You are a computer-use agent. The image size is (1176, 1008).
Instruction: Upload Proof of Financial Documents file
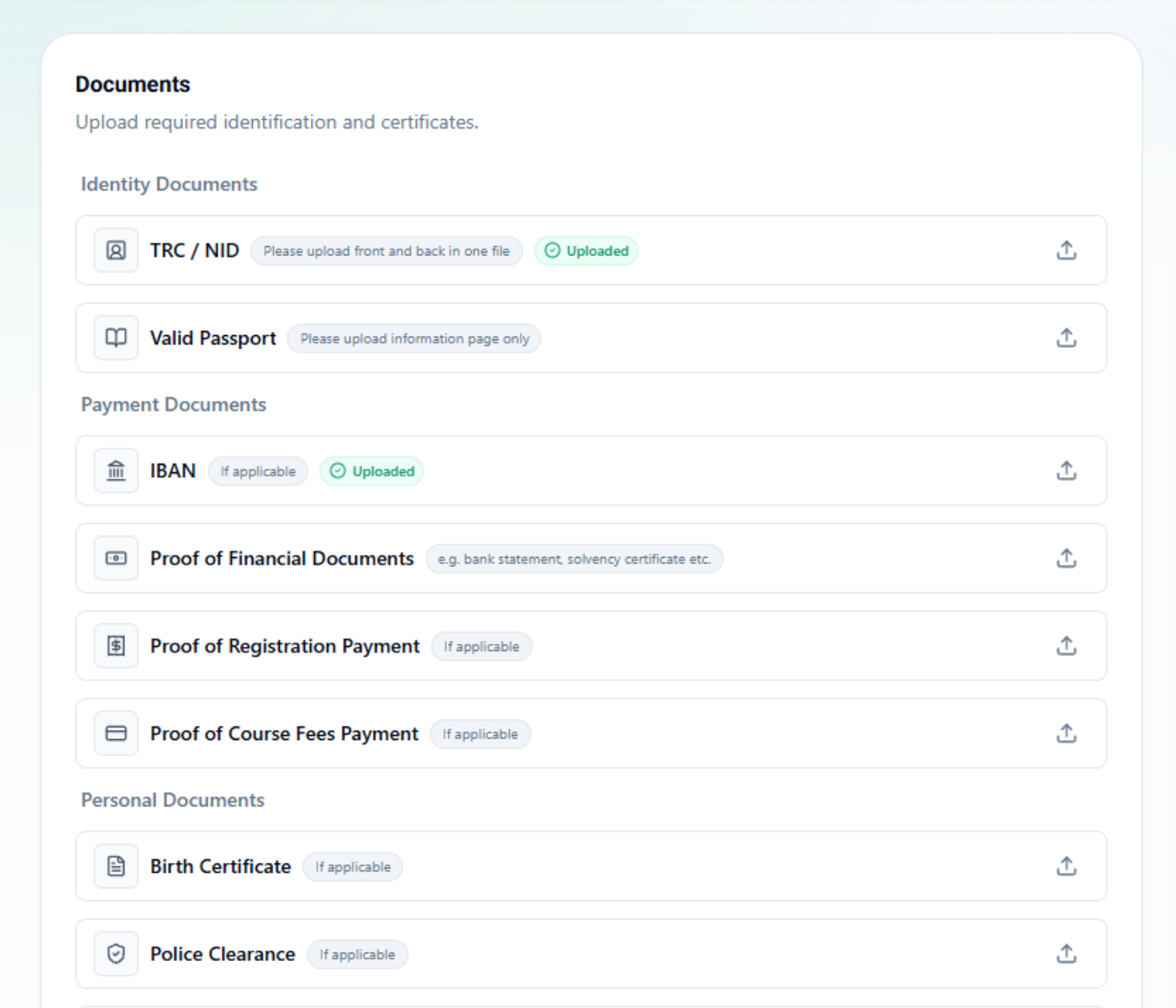coord(1066,558)
